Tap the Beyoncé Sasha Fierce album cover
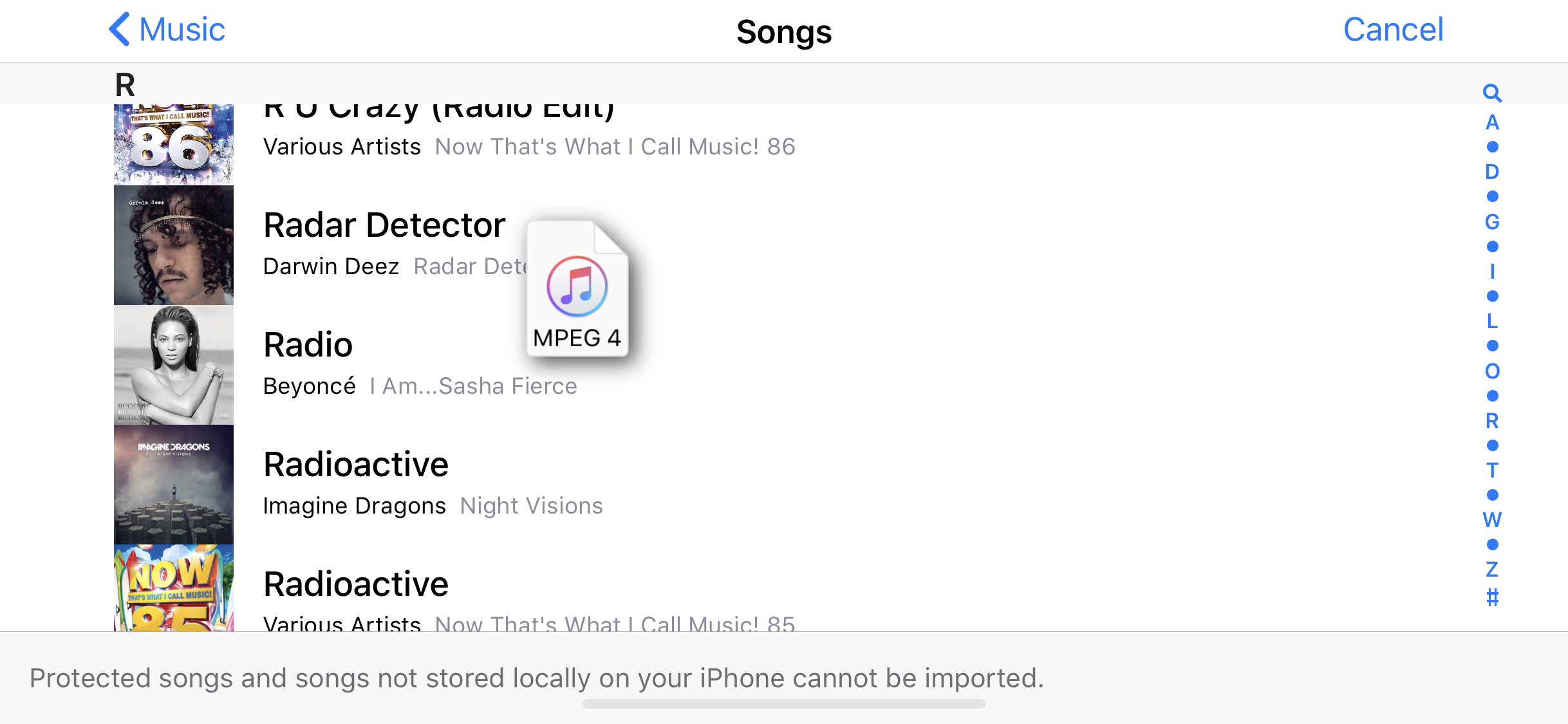Image resolution: width=1568 pixels, height=724 pixels. pyautogui.click(x=174, y=365)
